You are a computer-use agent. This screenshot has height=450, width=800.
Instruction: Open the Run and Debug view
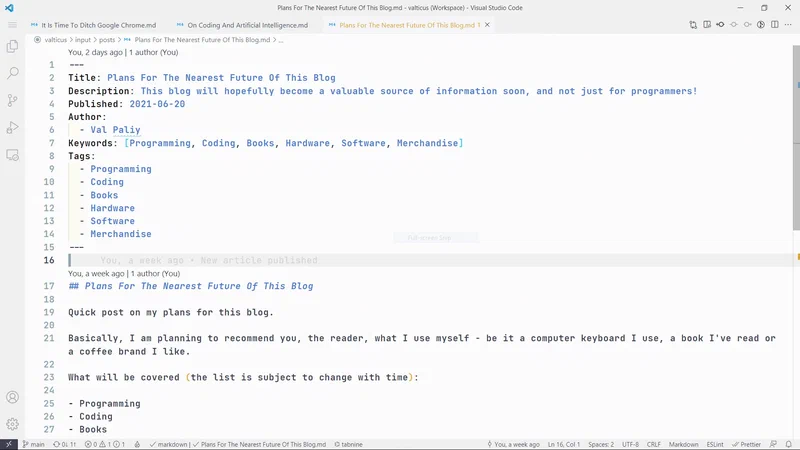13,127
